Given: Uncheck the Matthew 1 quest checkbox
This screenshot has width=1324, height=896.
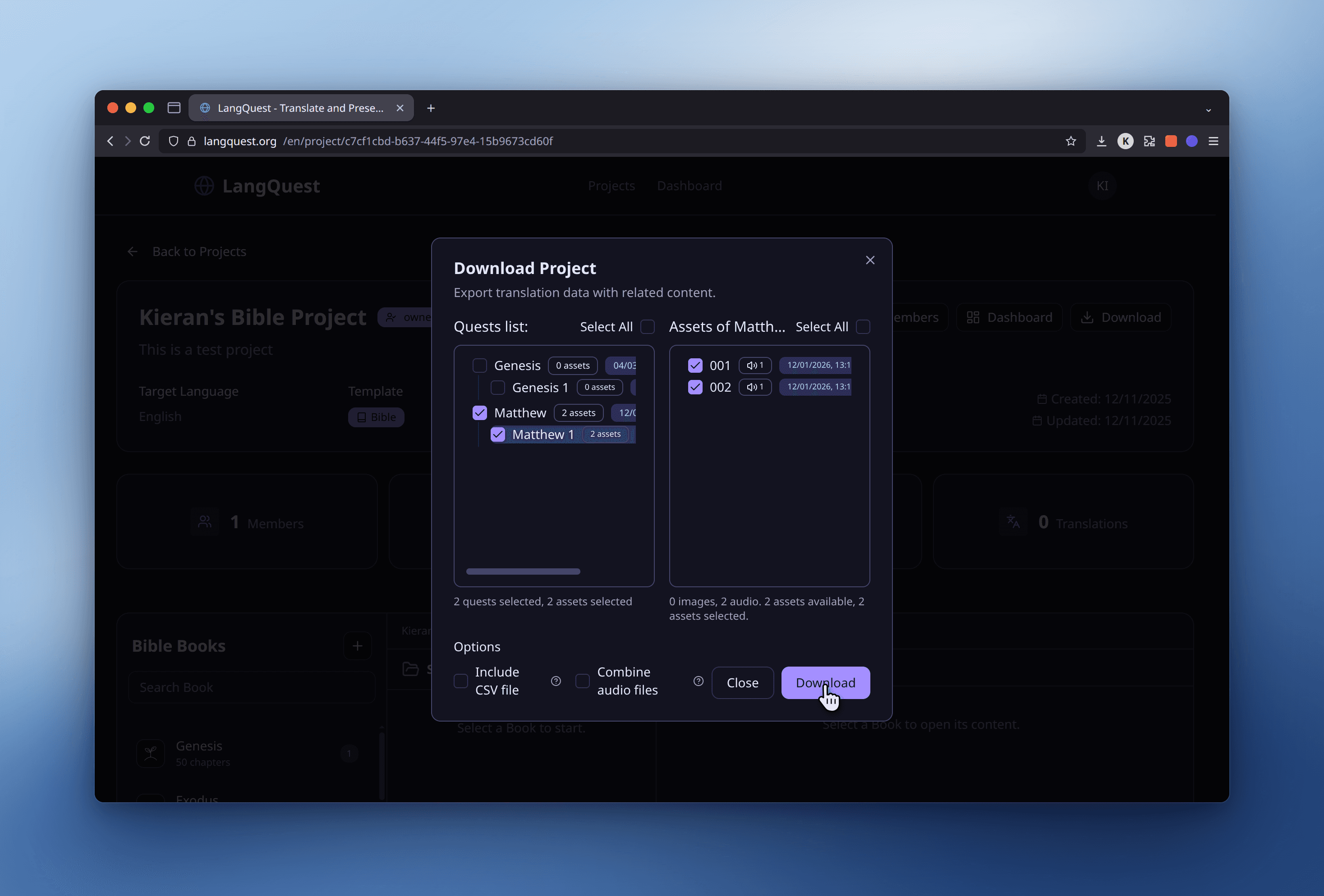Looking at the screenshot, I should (498, 434).
